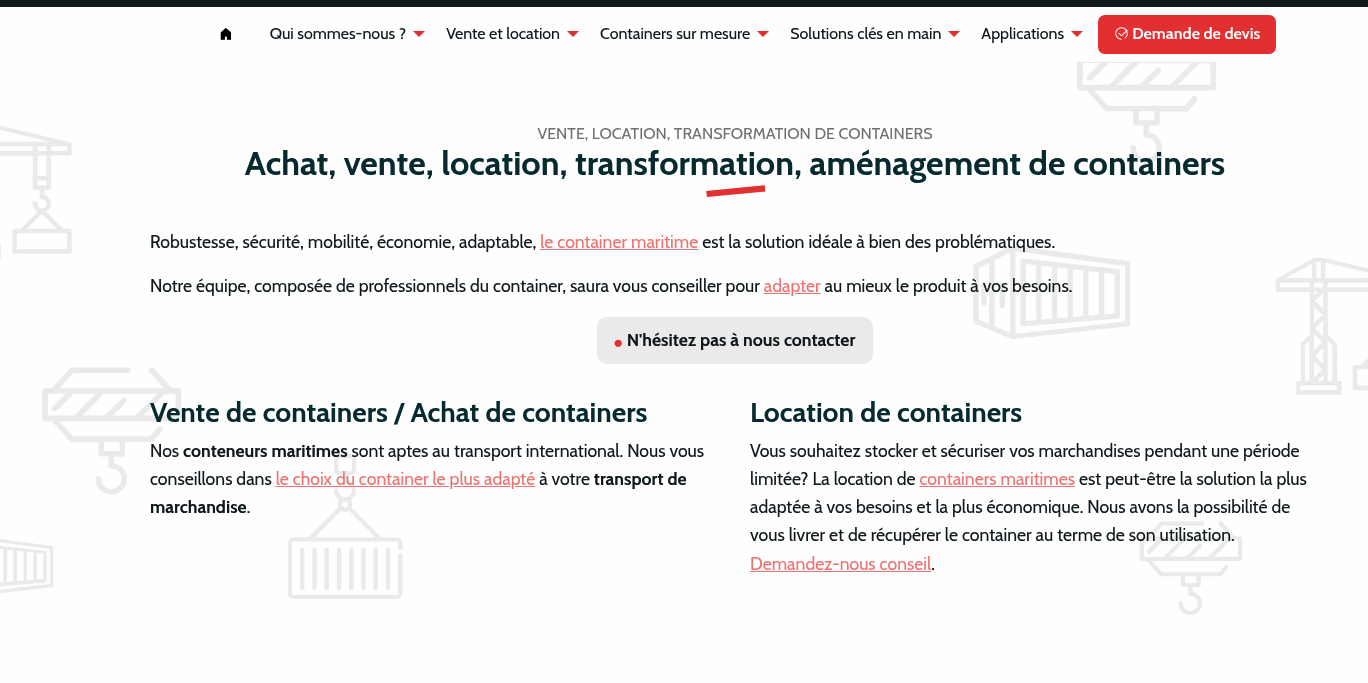The height and width of the screenshot is (683, 1368).
Task: Open the "Solutions clés en main" menu
Action: tap(866, 34)
